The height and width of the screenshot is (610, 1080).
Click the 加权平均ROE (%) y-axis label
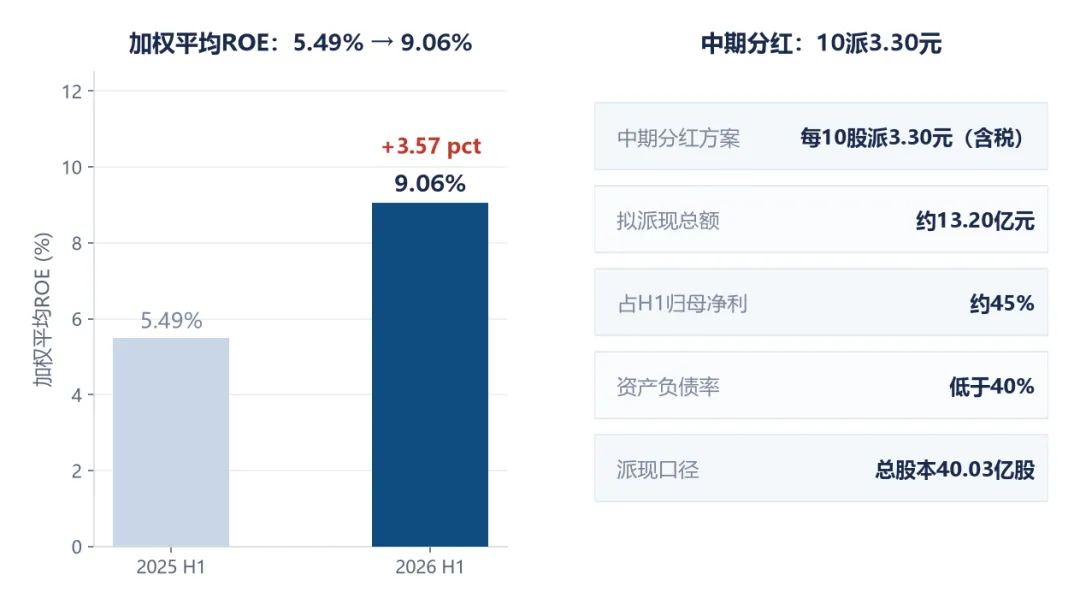point(43,310)
